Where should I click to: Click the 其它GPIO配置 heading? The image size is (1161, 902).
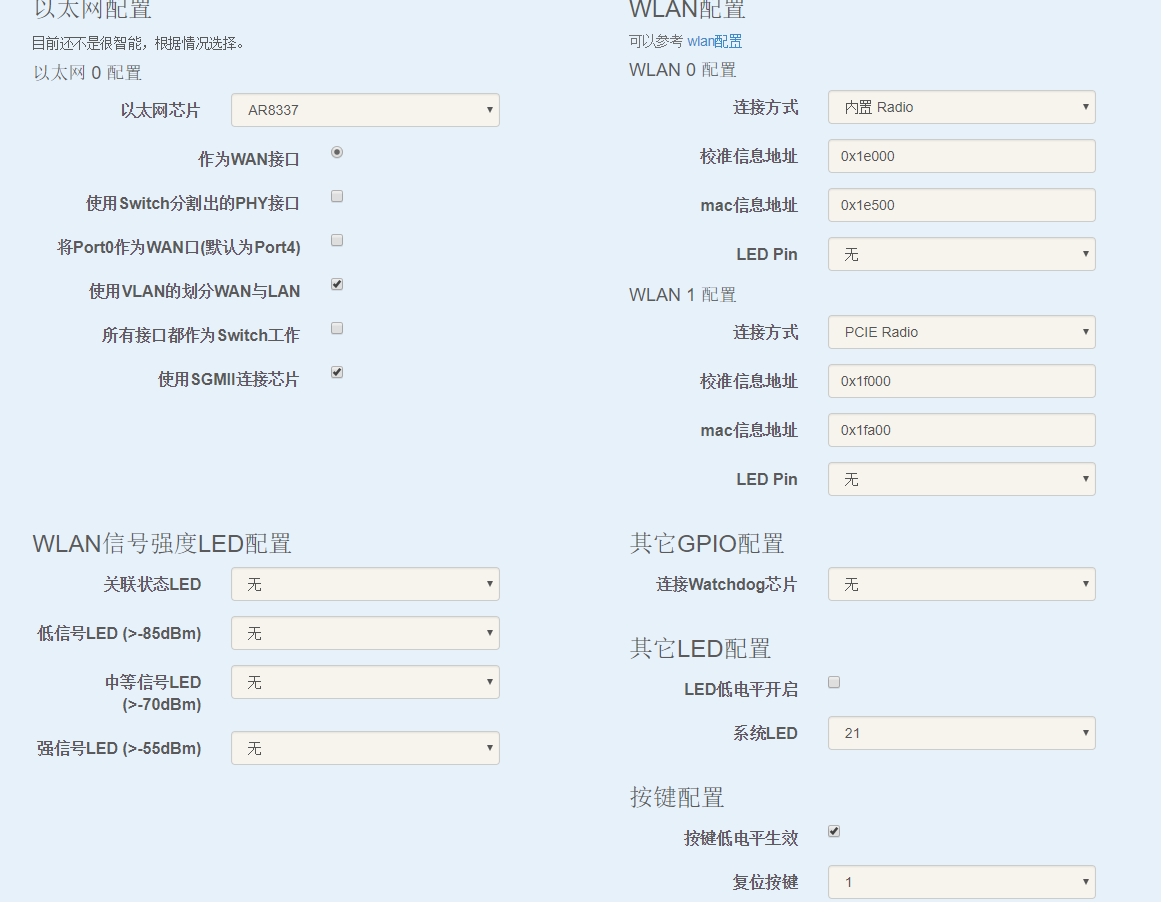(707, 544)
